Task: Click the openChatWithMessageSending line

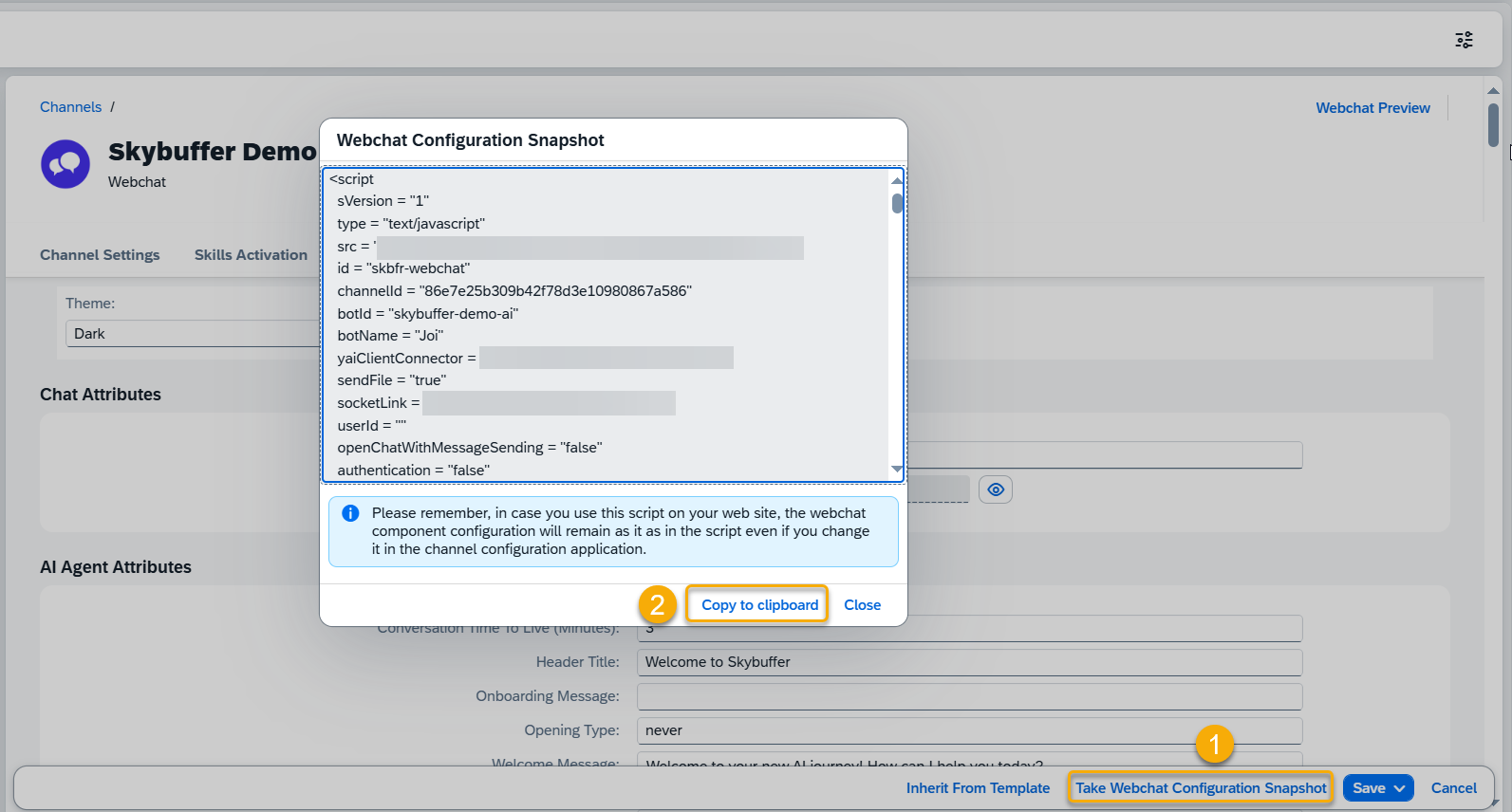Action: (470, 448)
